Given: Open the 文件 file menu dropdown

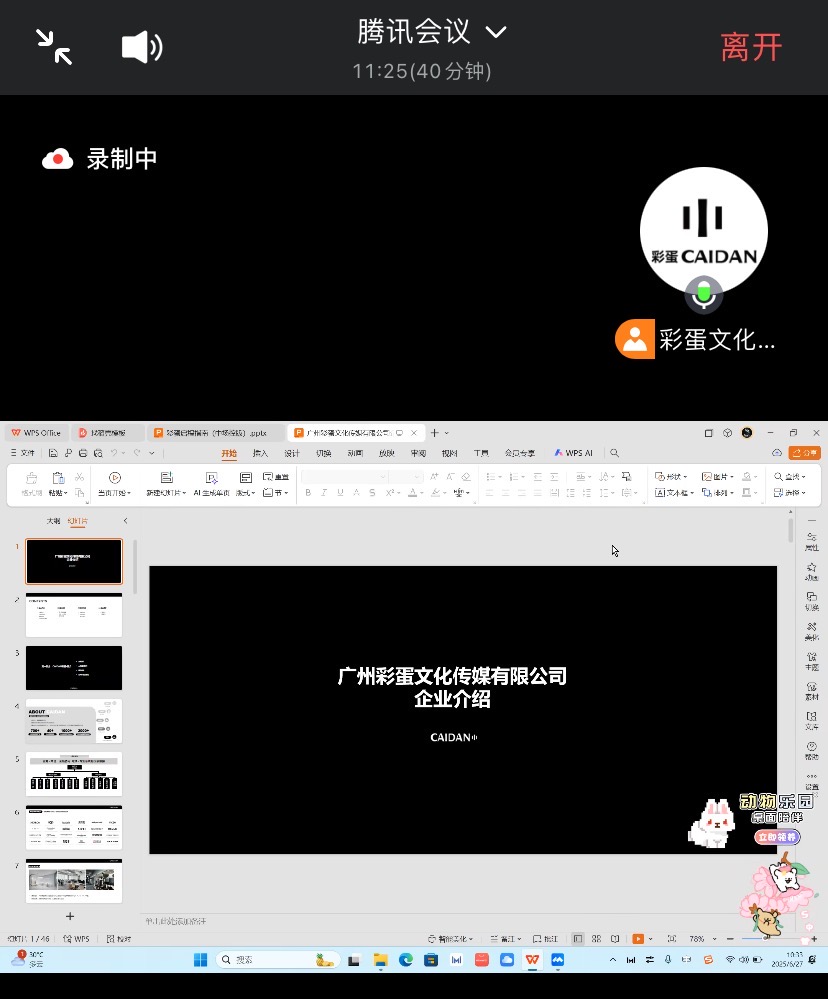Looking at the screenshot, I should click(x=23, y=453).
